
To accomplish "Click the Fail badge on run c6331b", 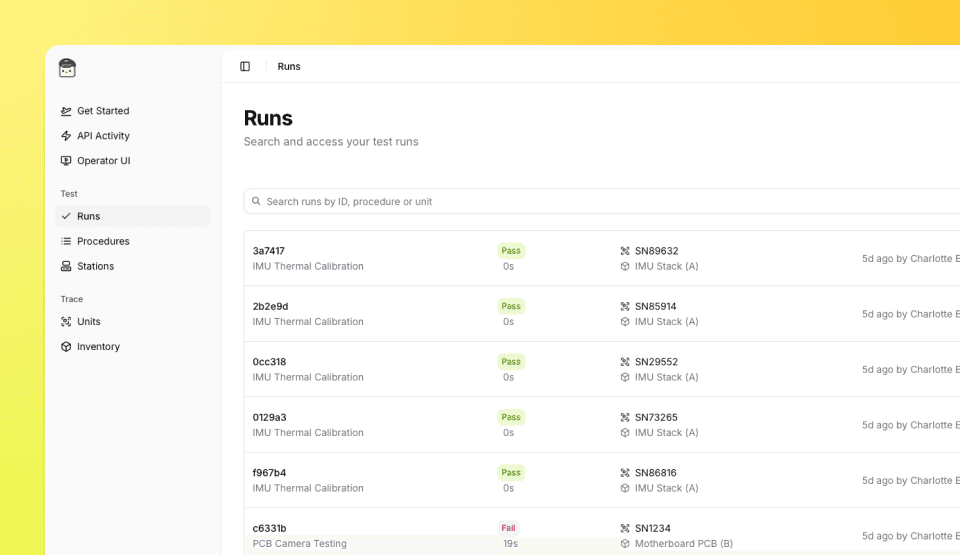I will (x=508, y=528).
